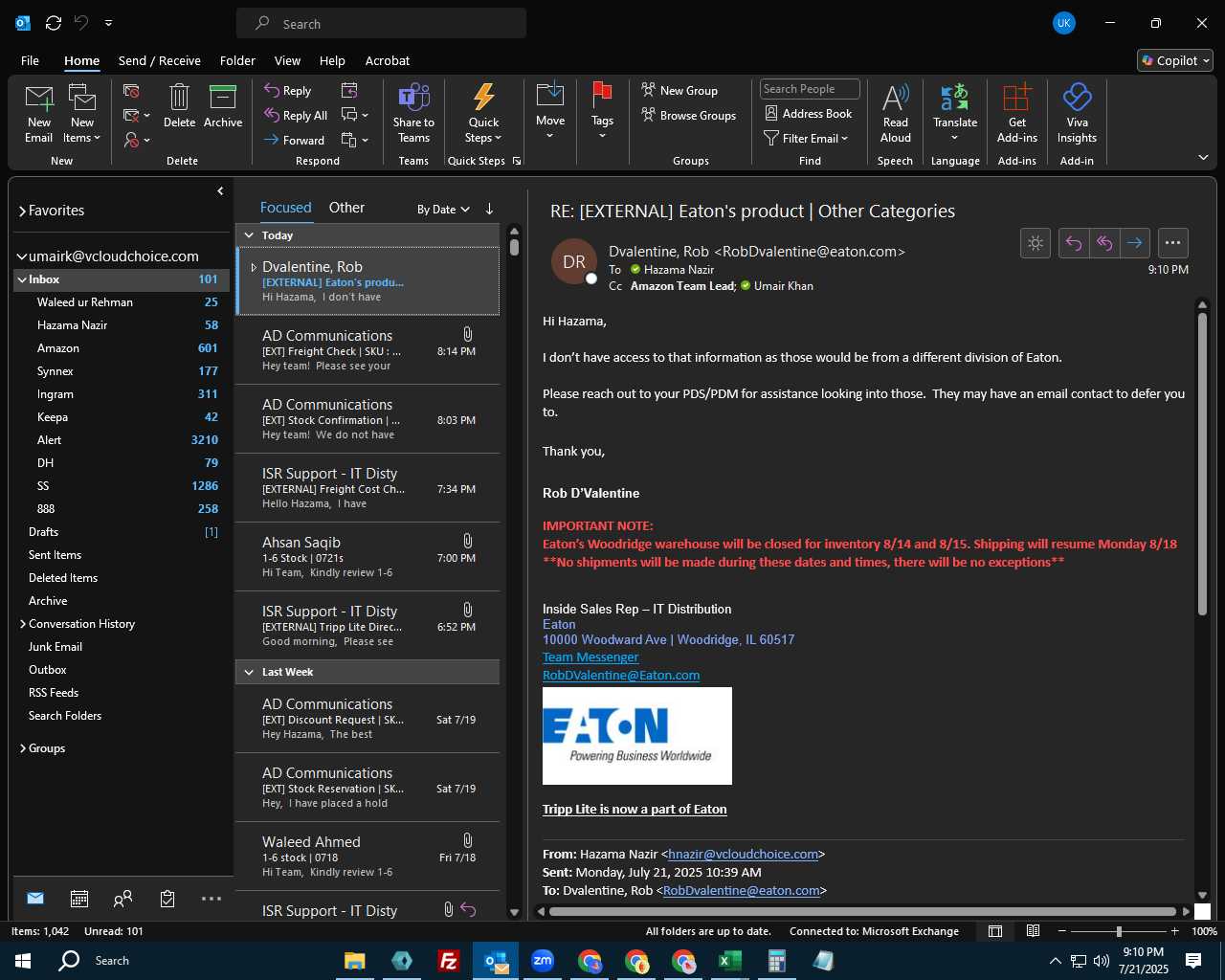
Task: Collapse the Last Week message group
Action: click(x=249, y=672)
